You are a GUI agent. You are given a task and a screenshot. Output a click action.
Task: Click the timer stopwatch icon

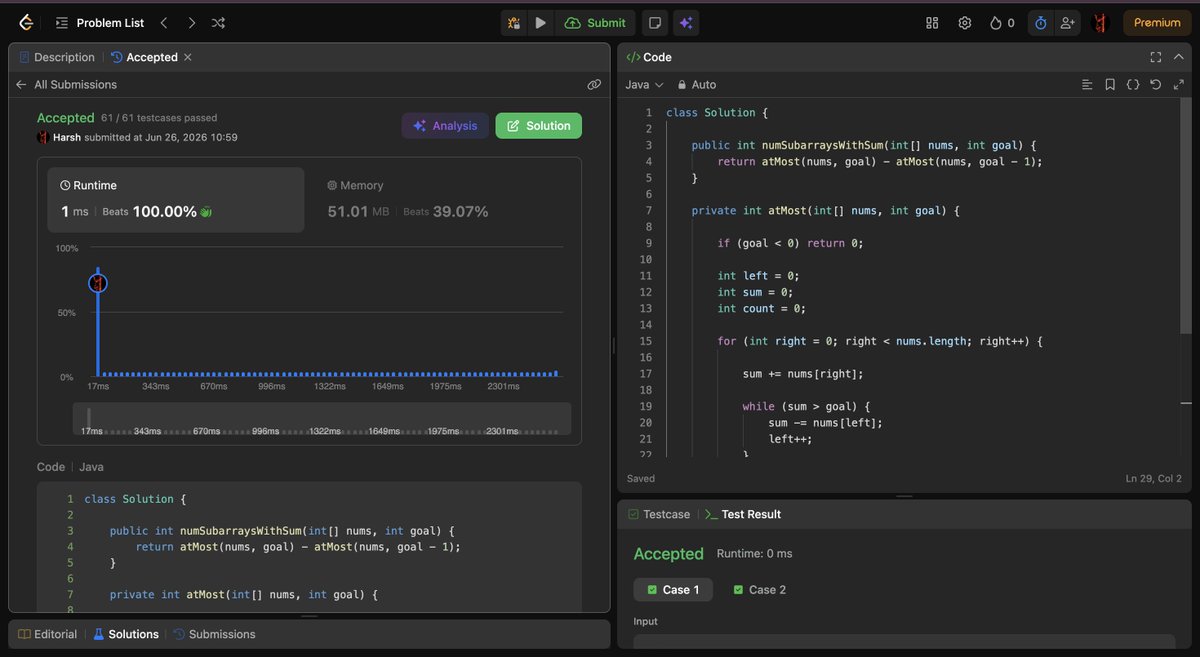point(1040,22)
